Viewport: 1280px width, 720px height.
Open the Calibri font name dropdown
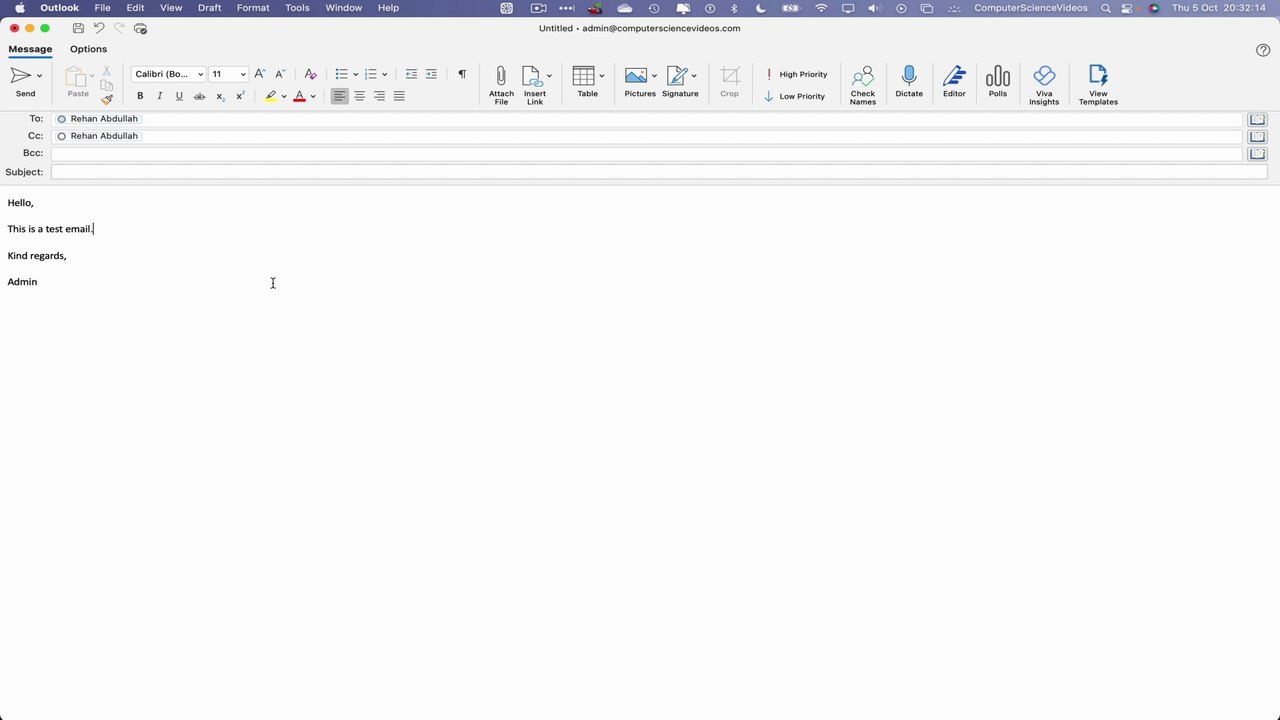[200, 74]
